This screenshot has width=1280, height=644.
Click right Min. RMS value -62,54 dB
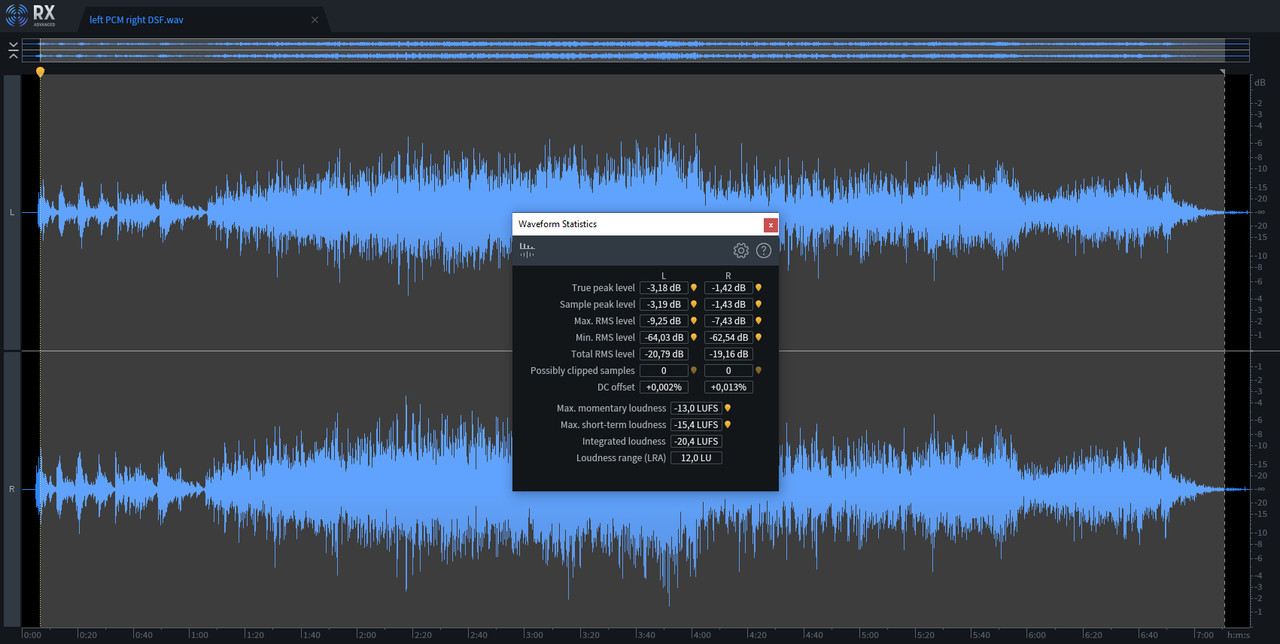pyautogui.click(x=729, y=337)
